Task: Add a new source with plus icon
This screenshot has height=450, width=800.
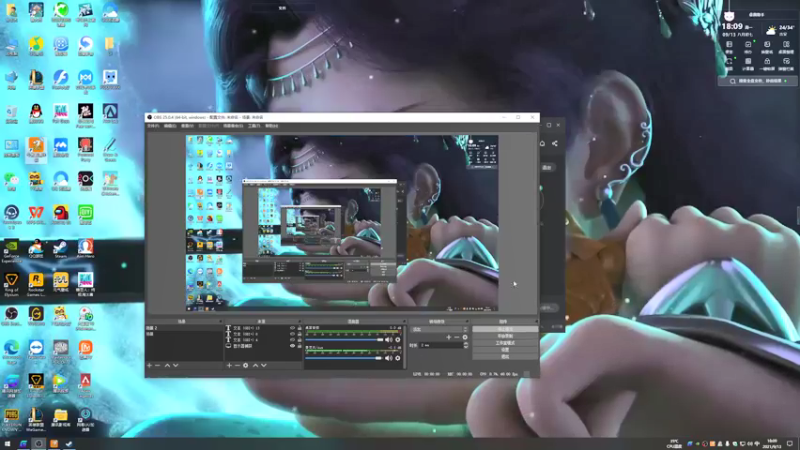Action: coord(229,365)
